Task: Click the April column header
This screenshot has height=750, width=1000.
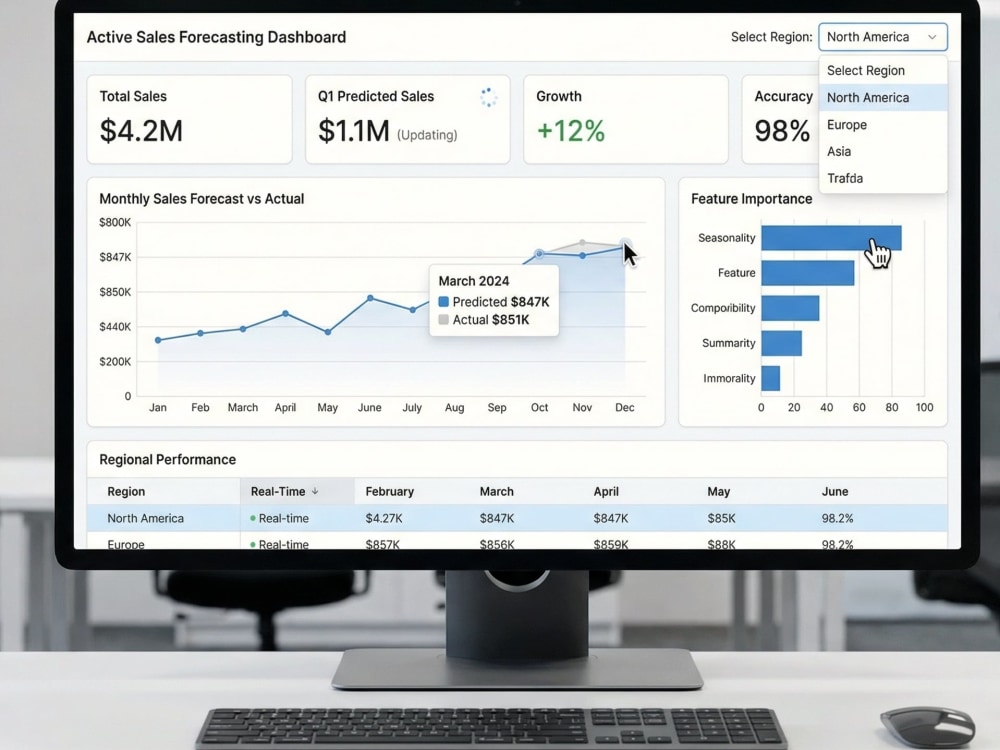Action: [x=606, y=492]
